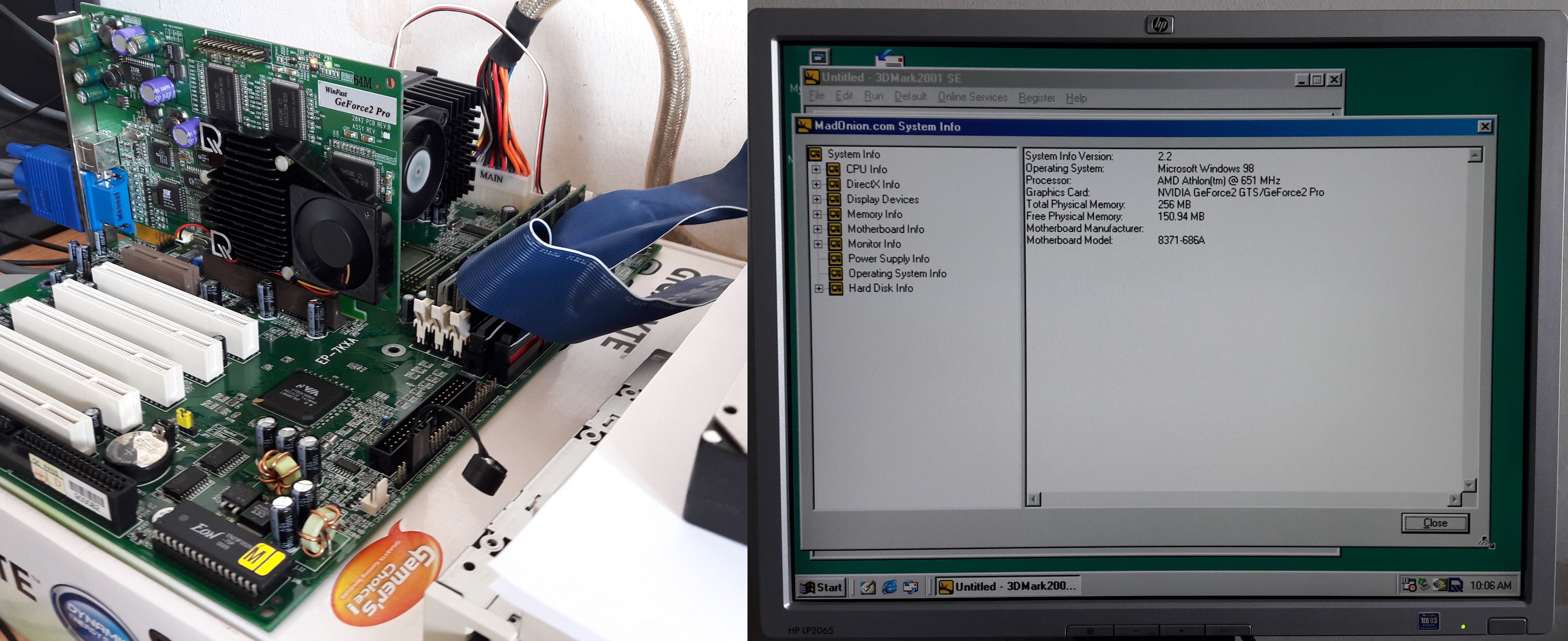Select Memory Info in the tree
The height and width of the screenshot is (641, 1568).
tap(874, 214)
